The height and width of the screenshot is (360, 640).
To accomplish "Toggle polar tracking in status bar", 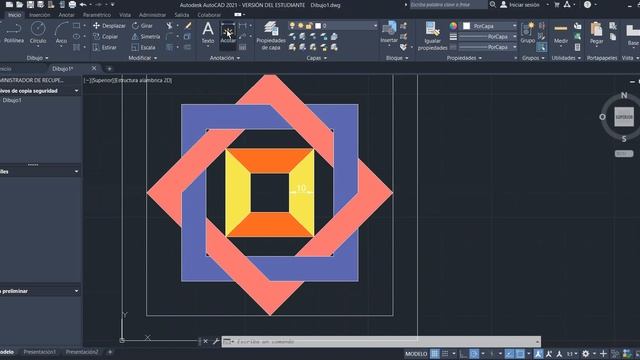I will coord(474,353).
